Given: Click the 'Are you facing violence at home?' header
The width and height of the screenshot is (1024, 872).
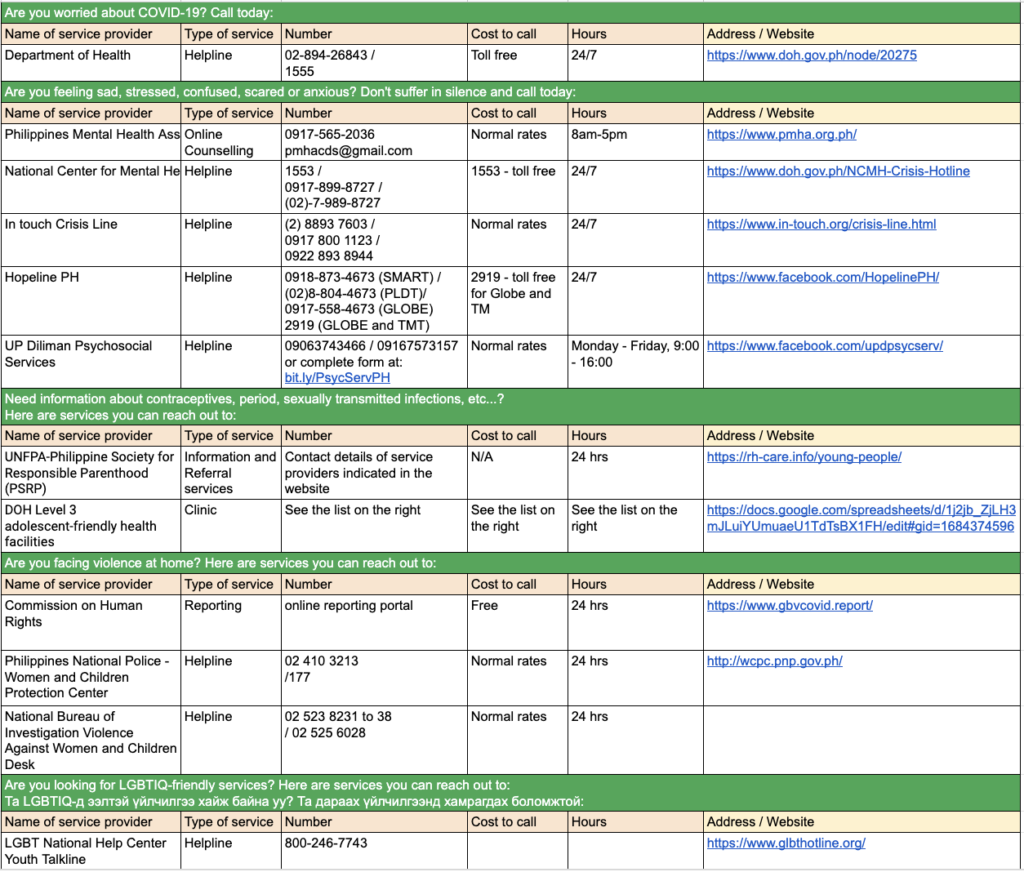Looking at the screenshot, I should (511, 563).
